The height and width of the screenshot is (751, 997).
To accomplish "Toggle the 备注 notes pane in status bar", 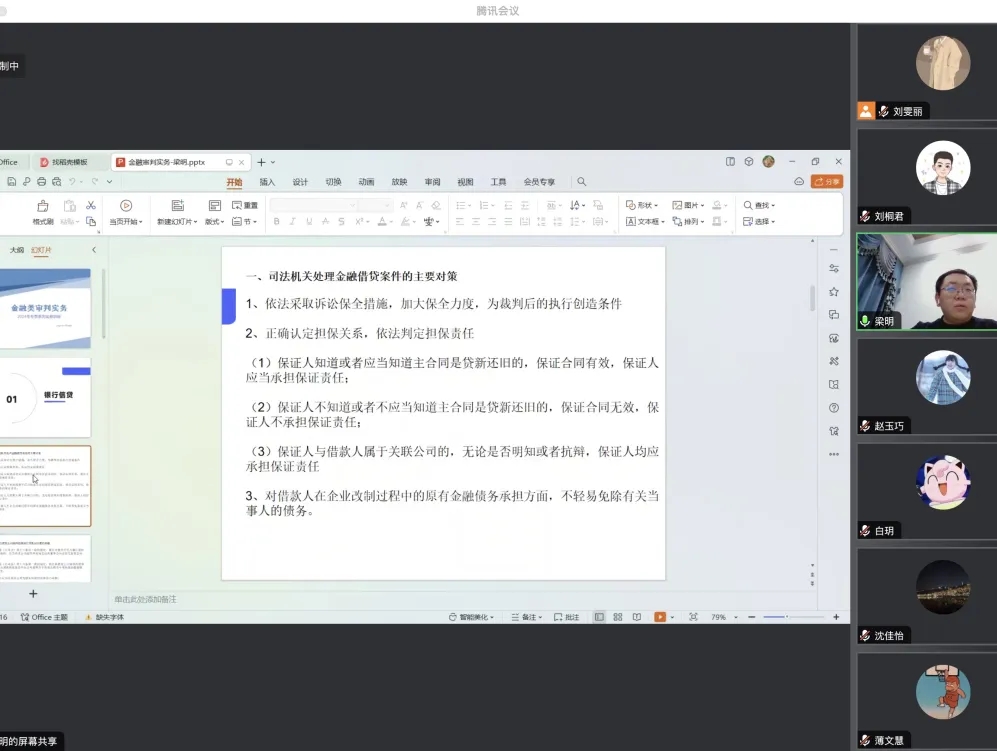I will pos(523,617).
